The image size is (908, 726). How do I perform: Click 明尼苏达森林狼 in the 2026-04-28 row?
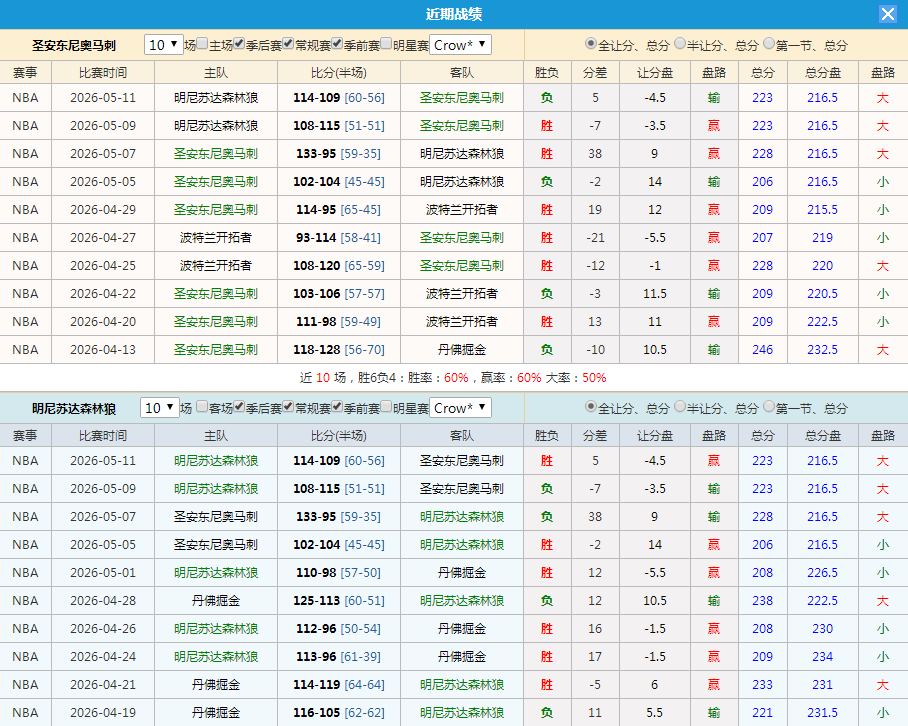462,601
